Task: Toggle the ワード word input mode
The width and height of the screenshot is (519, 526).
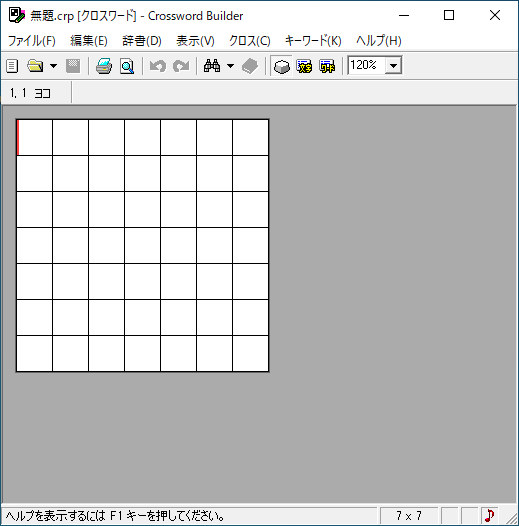Action: [x=327, y=66]
